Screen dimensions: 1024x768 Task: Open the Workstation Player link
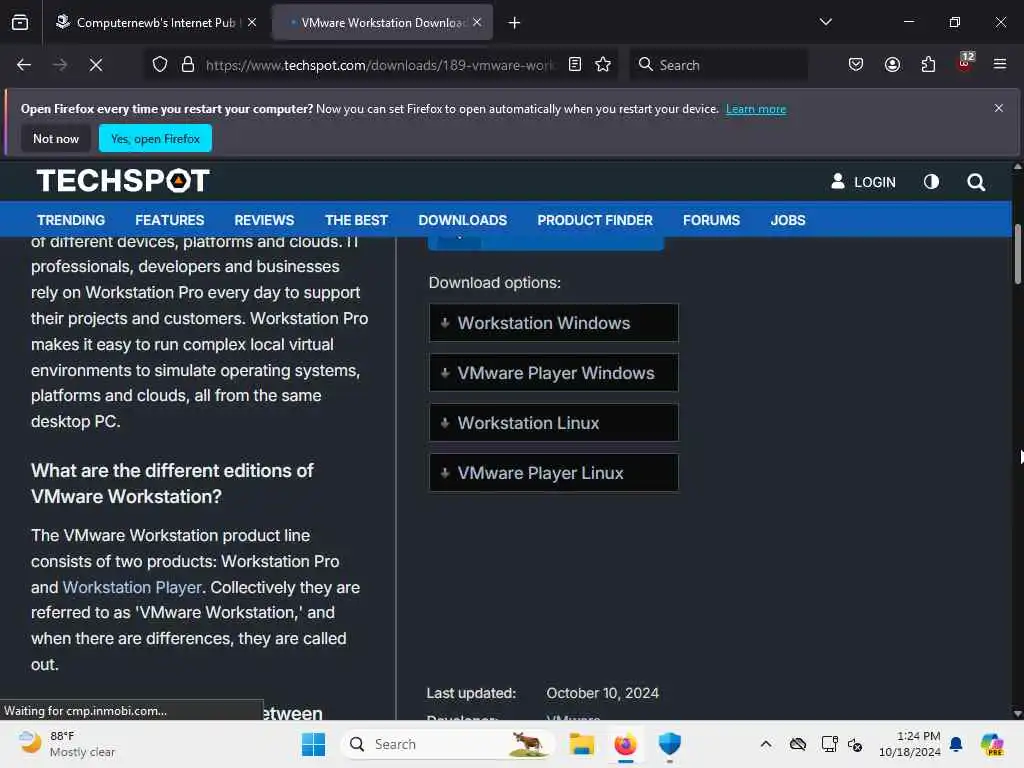(132, 587)
